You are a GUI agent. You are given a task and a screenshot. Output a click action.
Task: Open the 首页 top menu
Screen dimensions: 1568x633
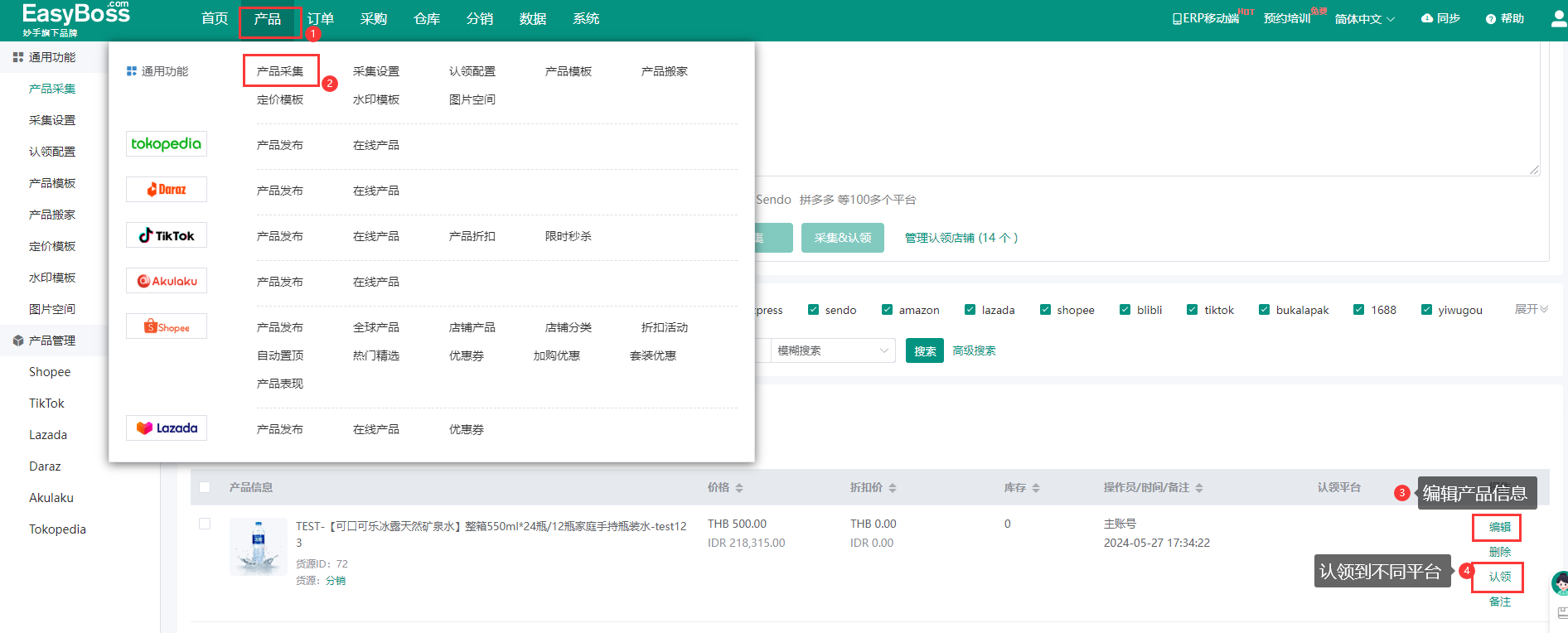pos(215,18)
